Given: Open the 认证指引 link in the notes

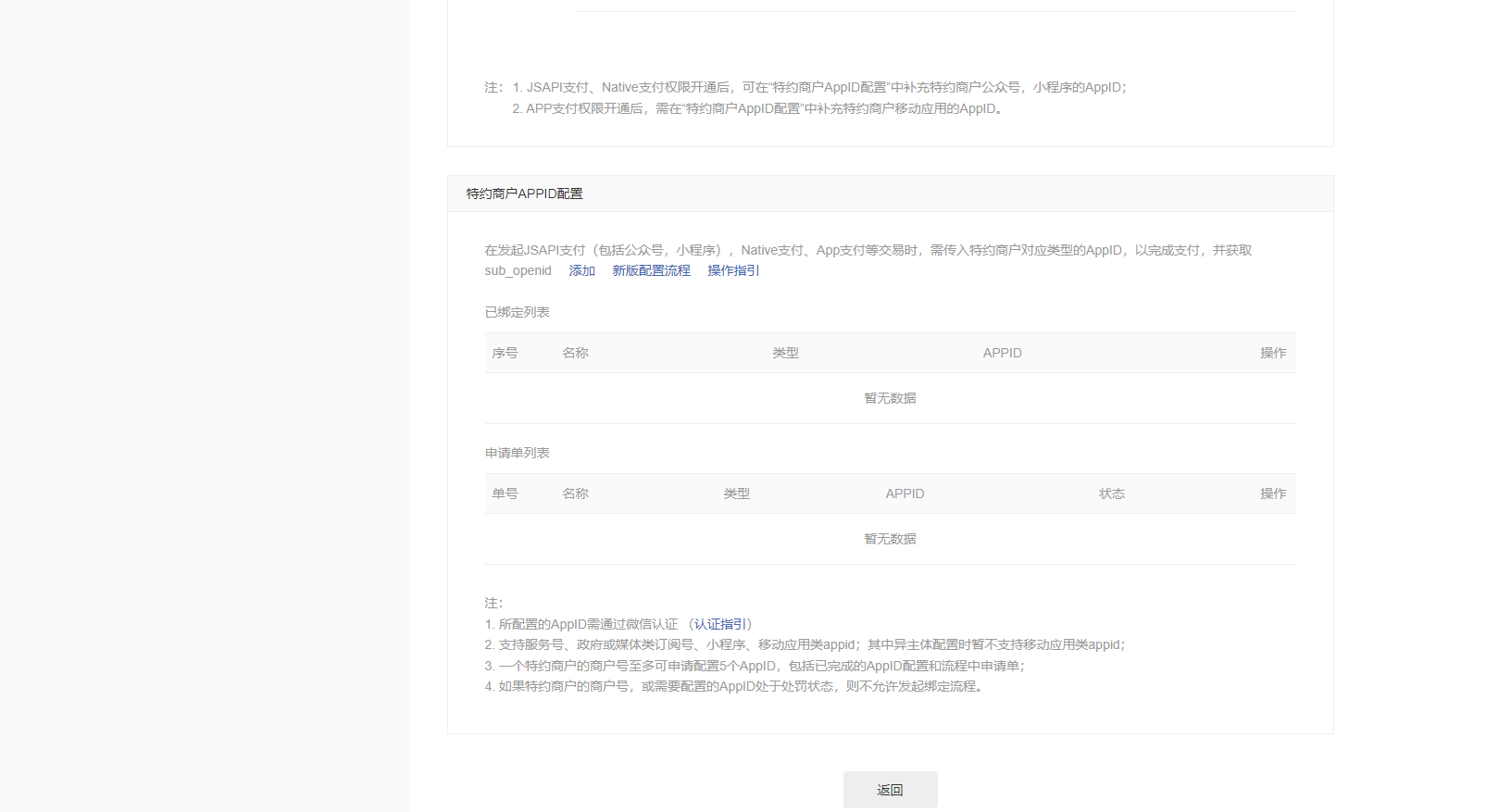Looking at the screenshot, I should pyautogui.click(x=720, y=624).
